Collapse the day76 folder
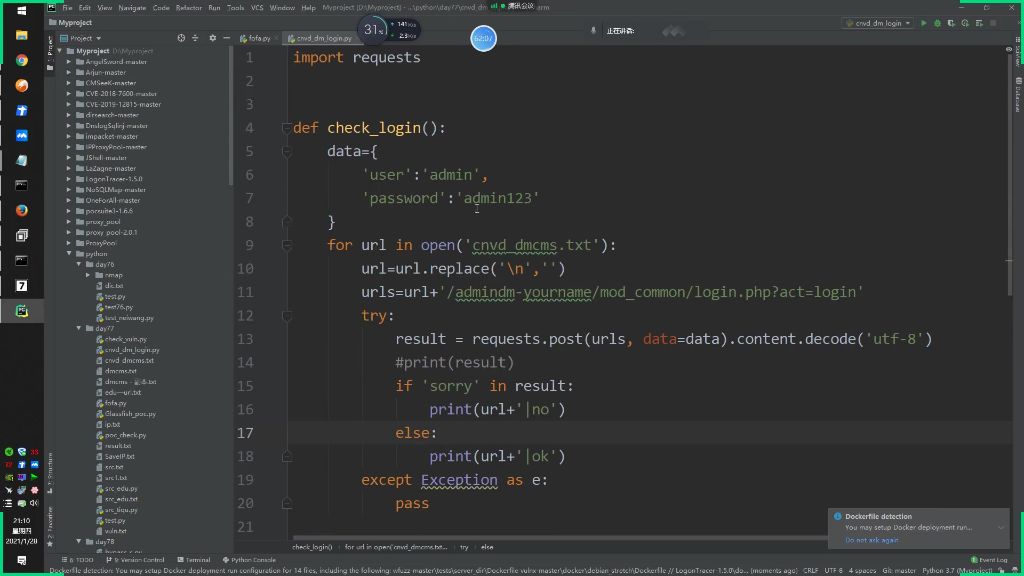Viewport: 1024px width, 576px height. [79, 264]
